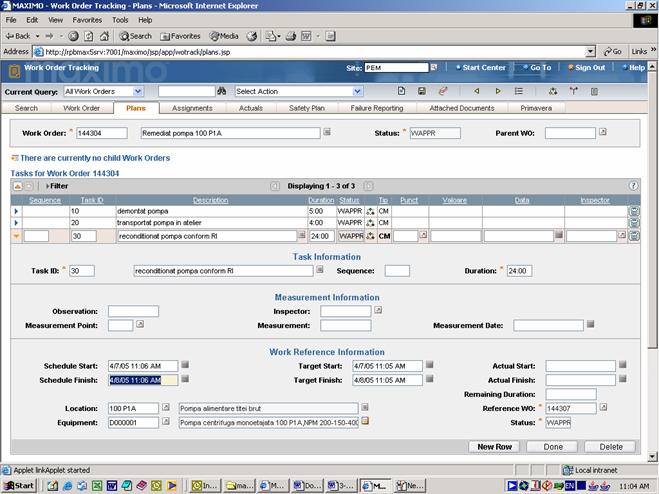This screenshot has height=494, width=659.
Task: Click the Work Order number field
Action: pos(102,133)
